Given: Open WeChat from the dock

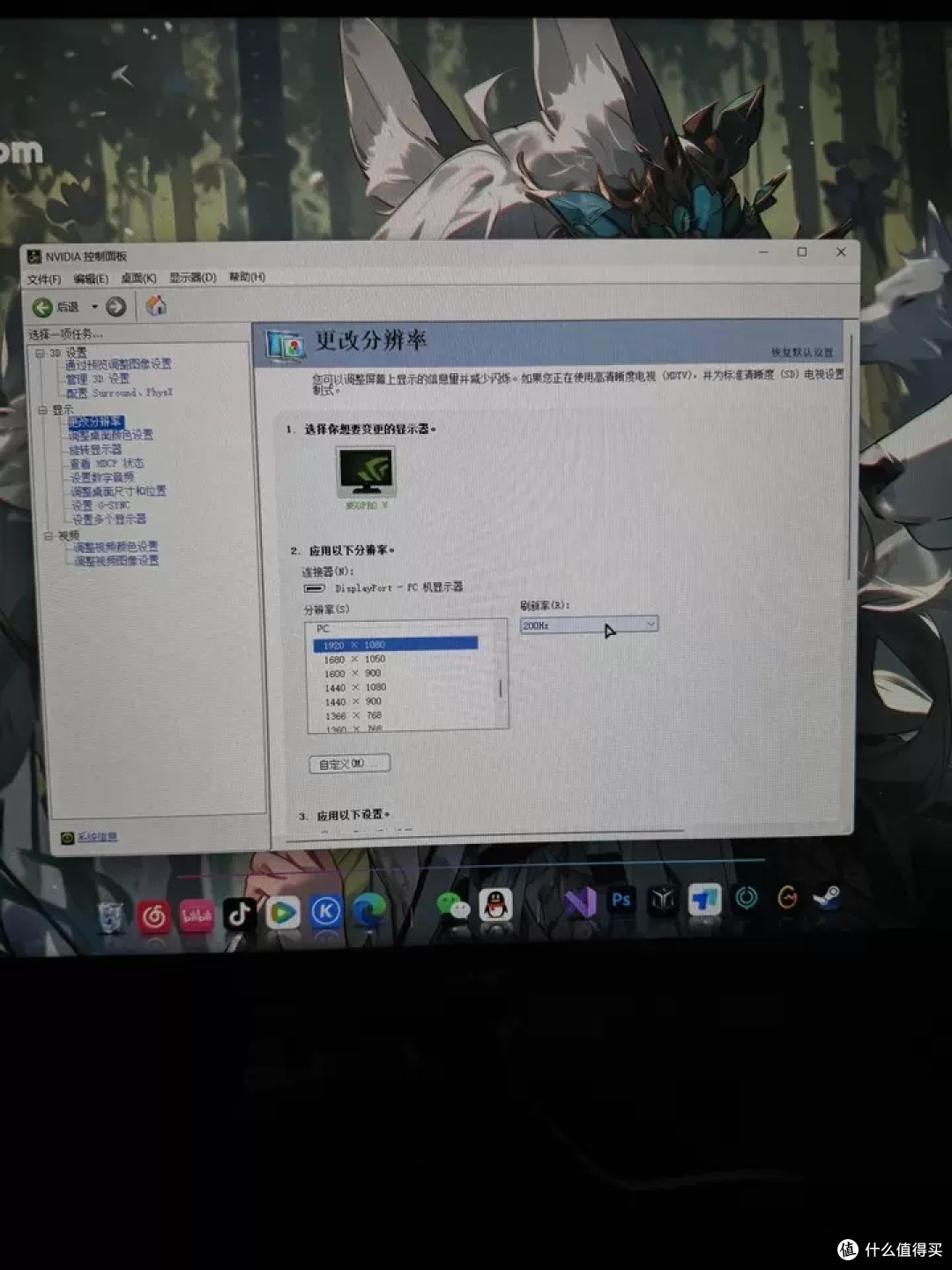Looking at the screenshot, I should [x=454, y=906].
